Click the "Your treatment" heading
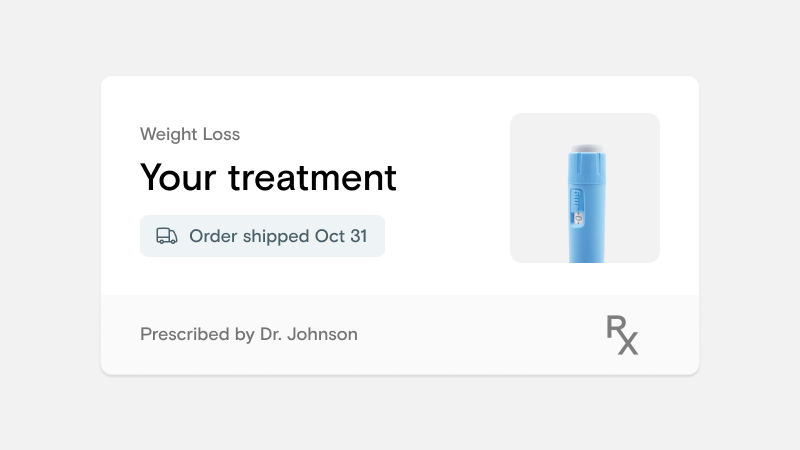 pos(268,178)
